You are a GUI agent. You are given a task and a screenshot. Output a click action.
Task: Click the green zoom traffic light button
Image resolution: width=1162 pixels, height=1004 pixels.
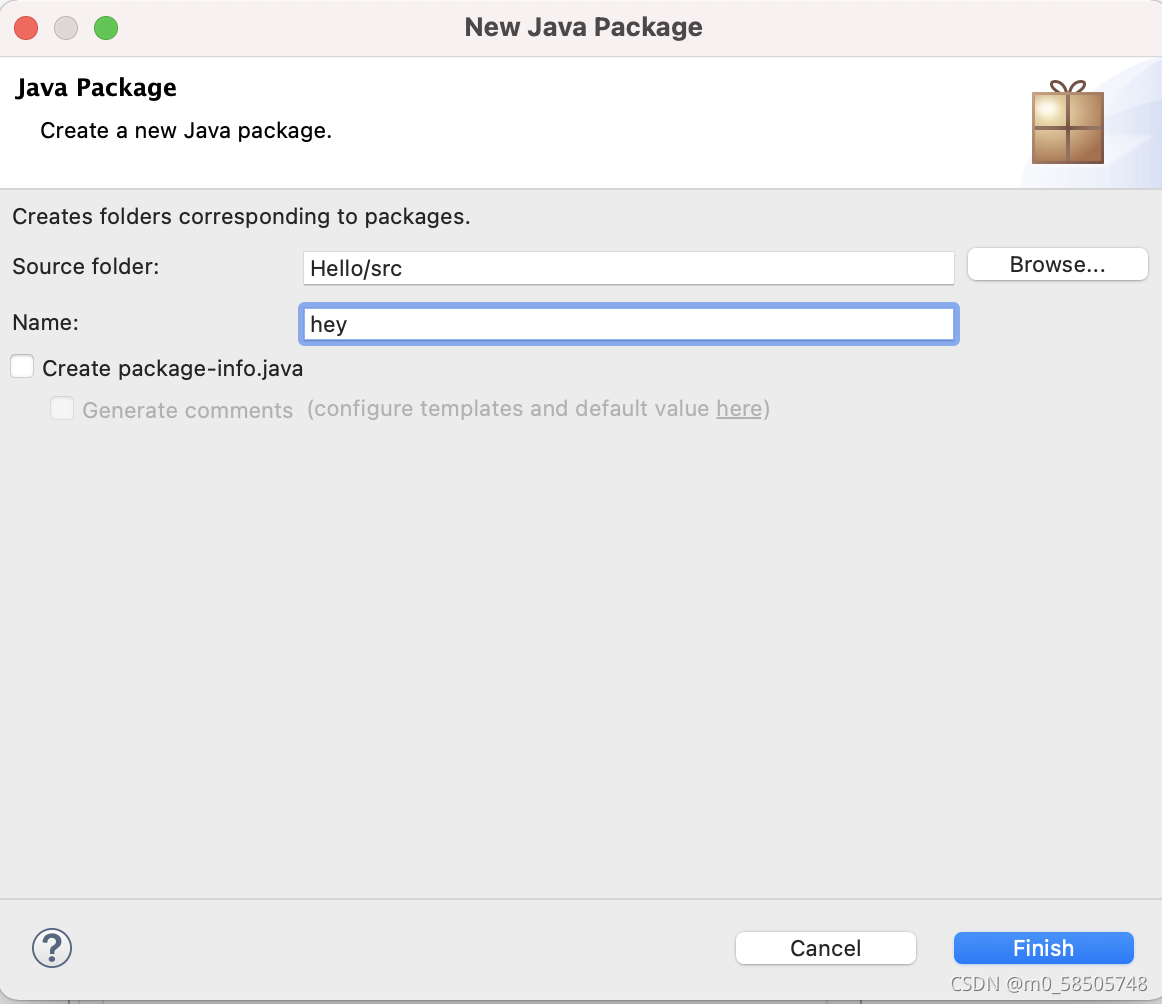(105, 28)
